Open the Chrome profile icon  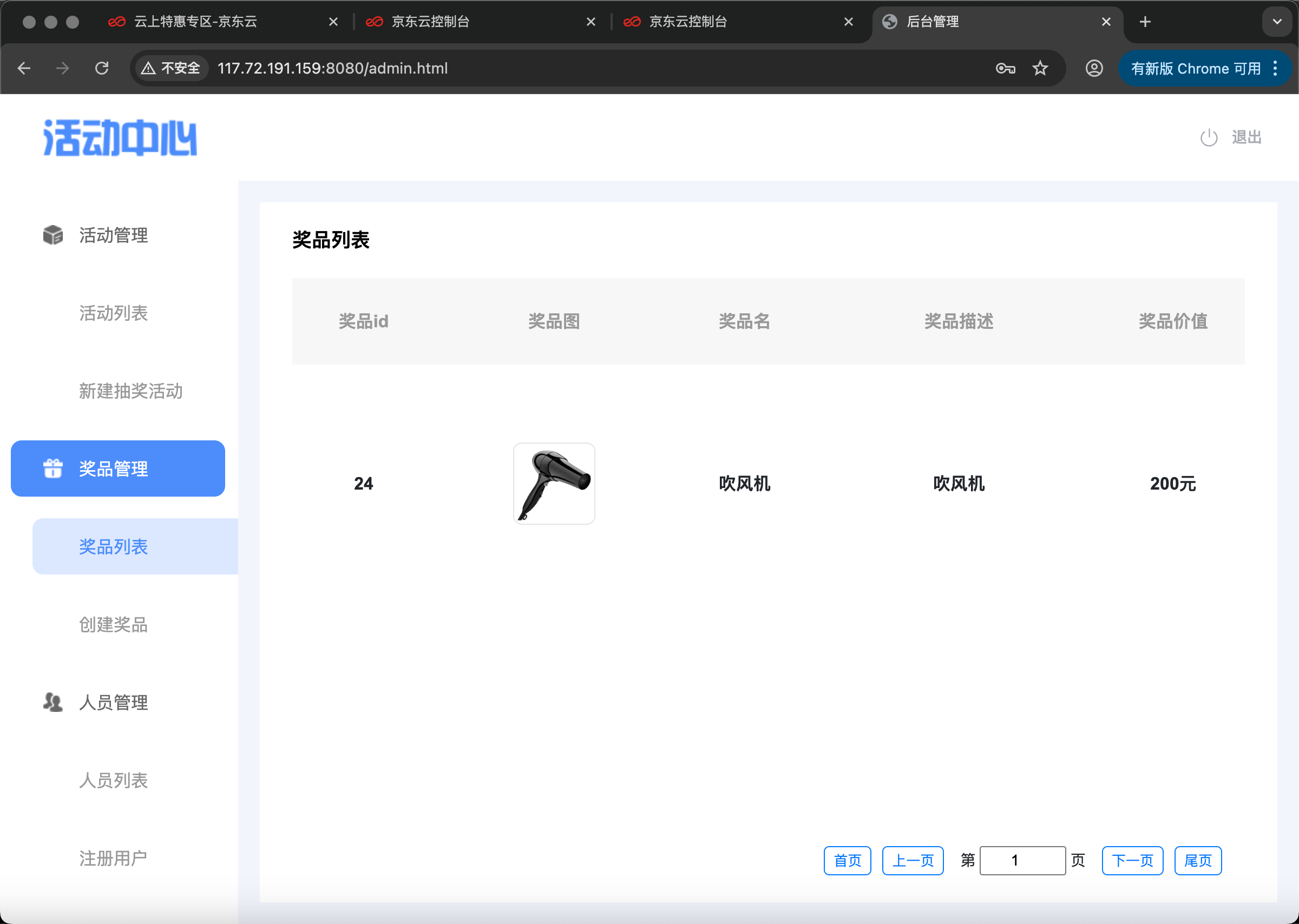pos(1093,68)
